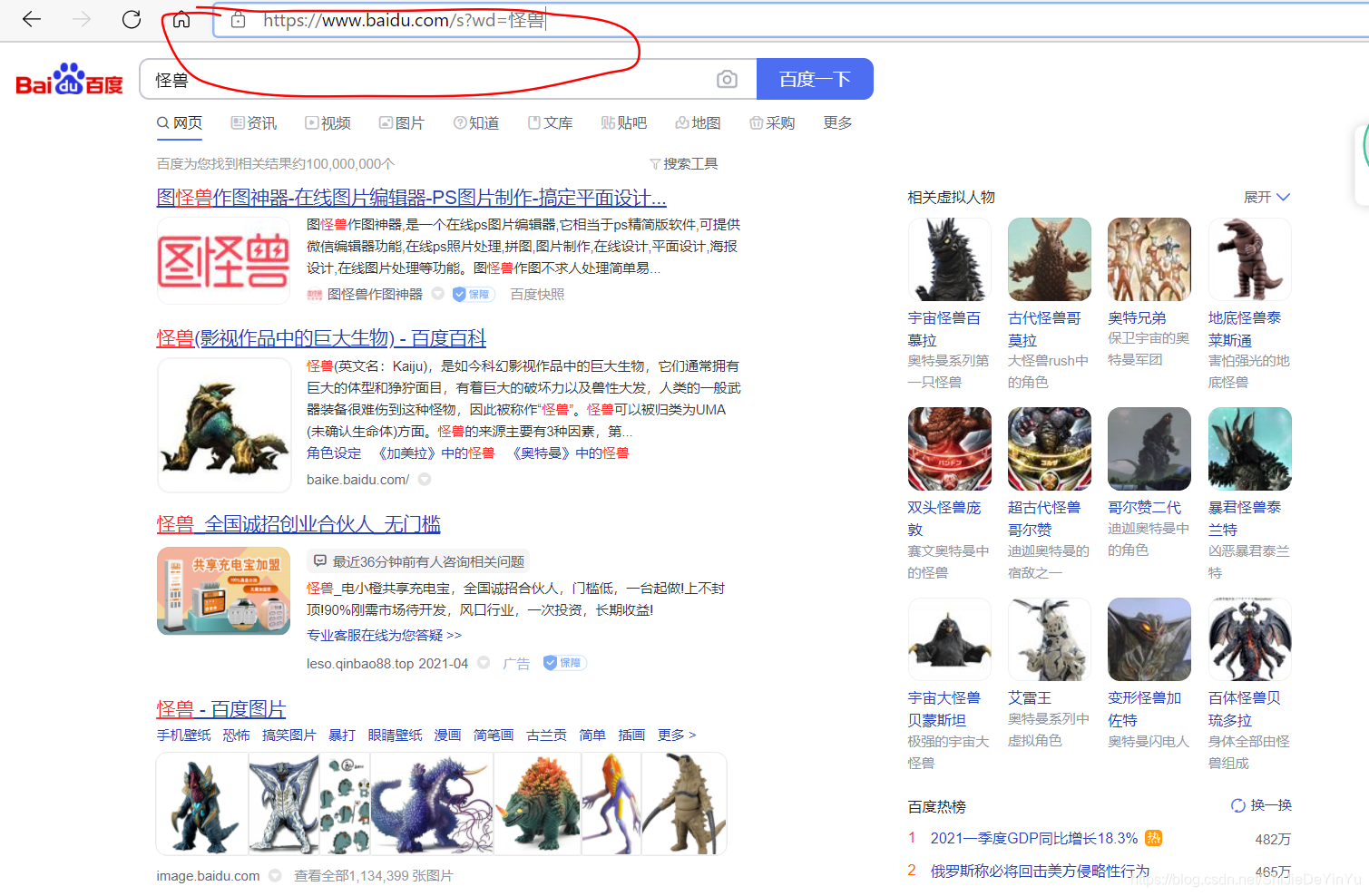This screenshot has width=1369, height=896.
Task: Click the 百度一下 search button
Action: 815,79
